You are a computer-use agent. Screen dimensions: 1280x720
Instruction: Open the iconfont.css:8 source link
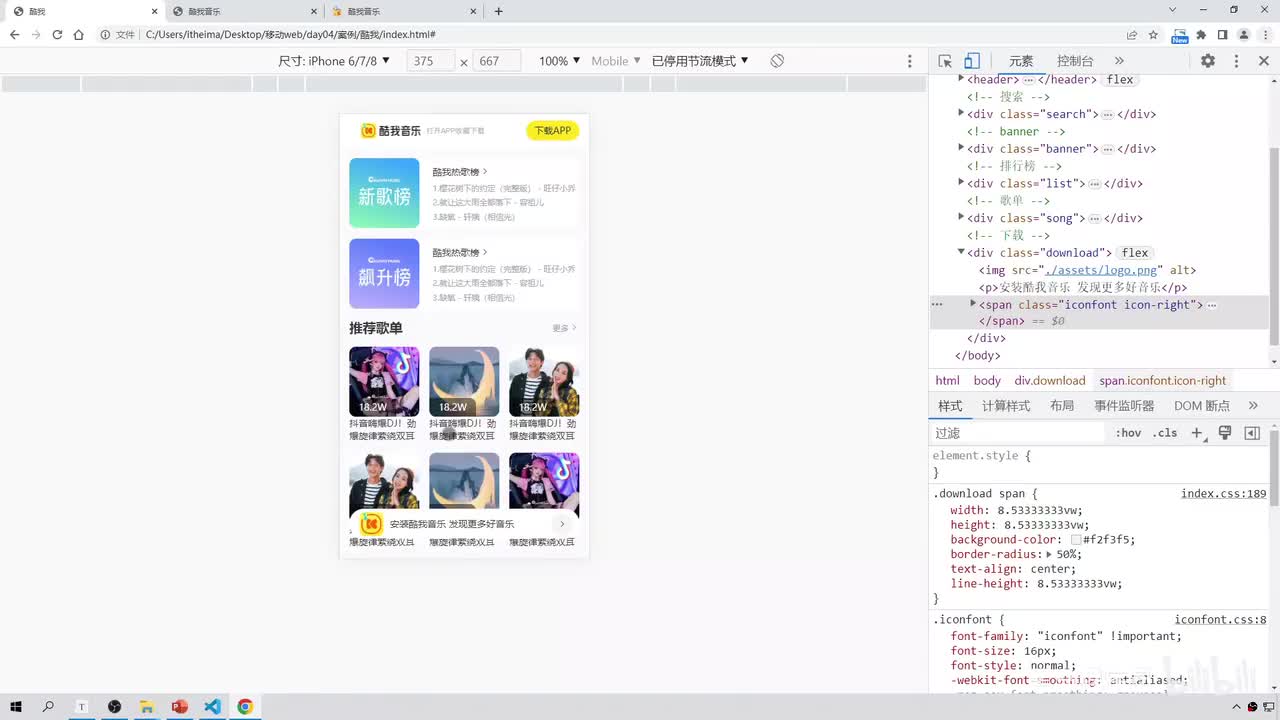[x=1220, y=620]
